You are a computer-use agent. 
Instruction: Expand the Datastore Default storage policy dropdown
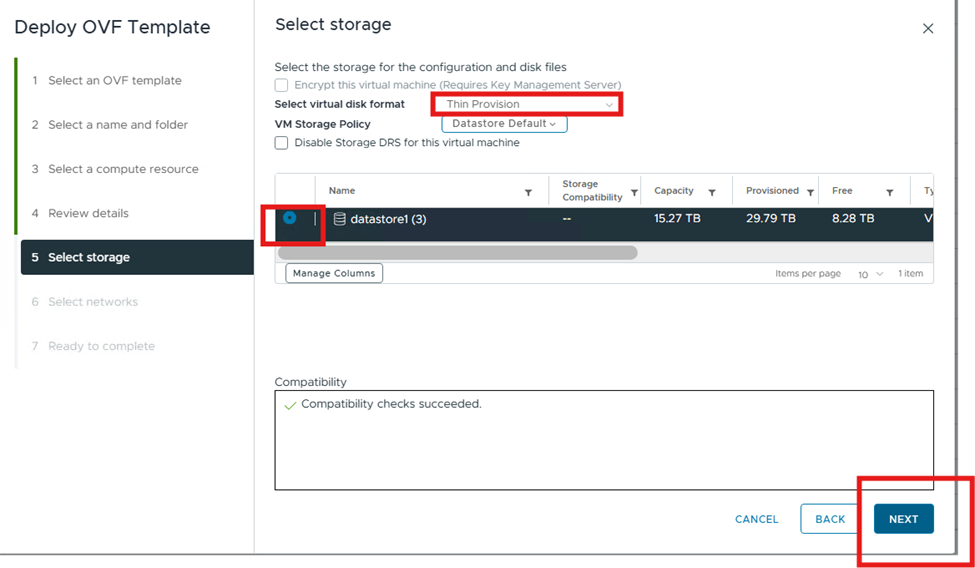coord(504,124)
